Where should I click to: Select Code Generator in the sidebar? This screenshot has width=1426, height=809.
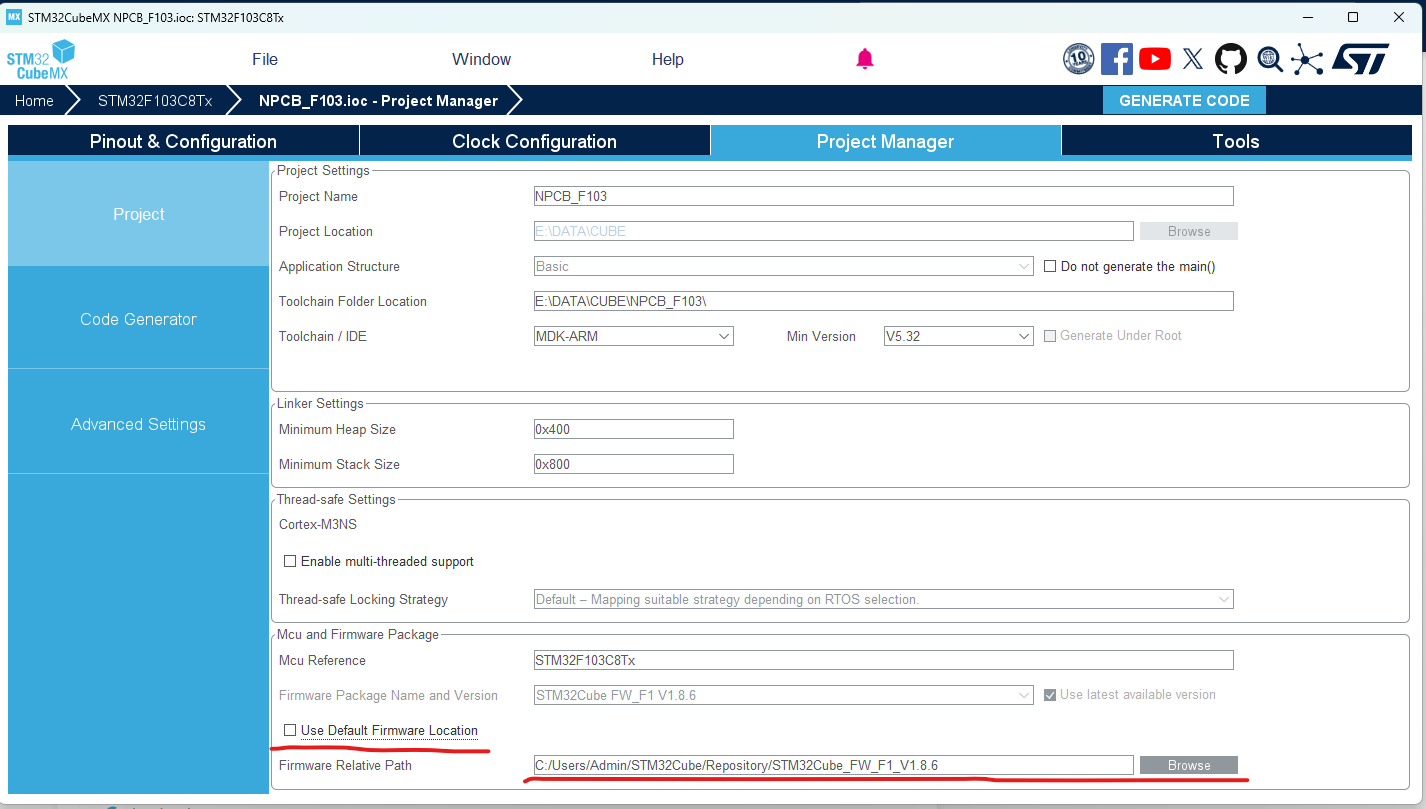pos(138,319)
